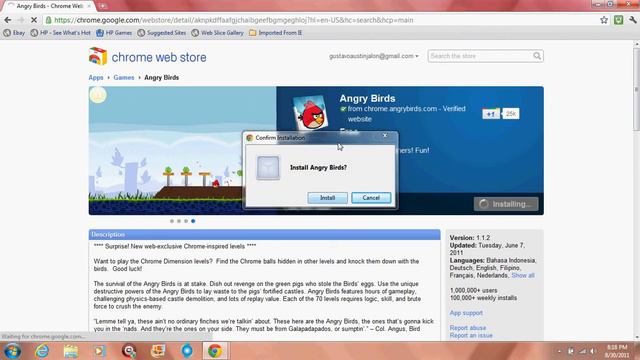The image size is (640, 360).
Task: Click the Angry Birds app icon
Action: click(x=311, y=113)
